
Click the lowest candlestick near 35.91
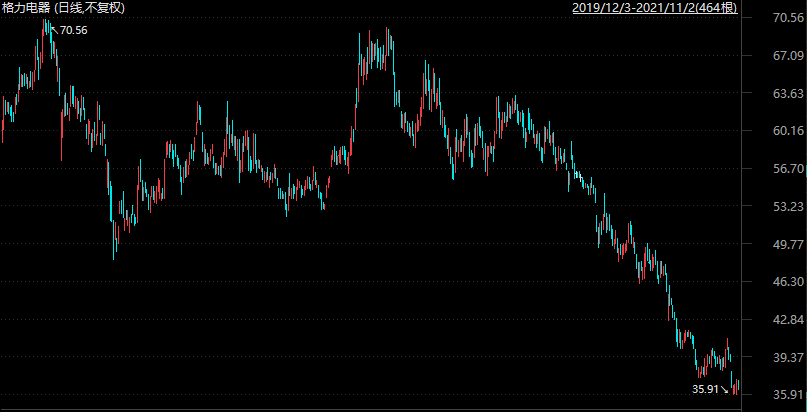pyautogui.click(x=736, y=390)
